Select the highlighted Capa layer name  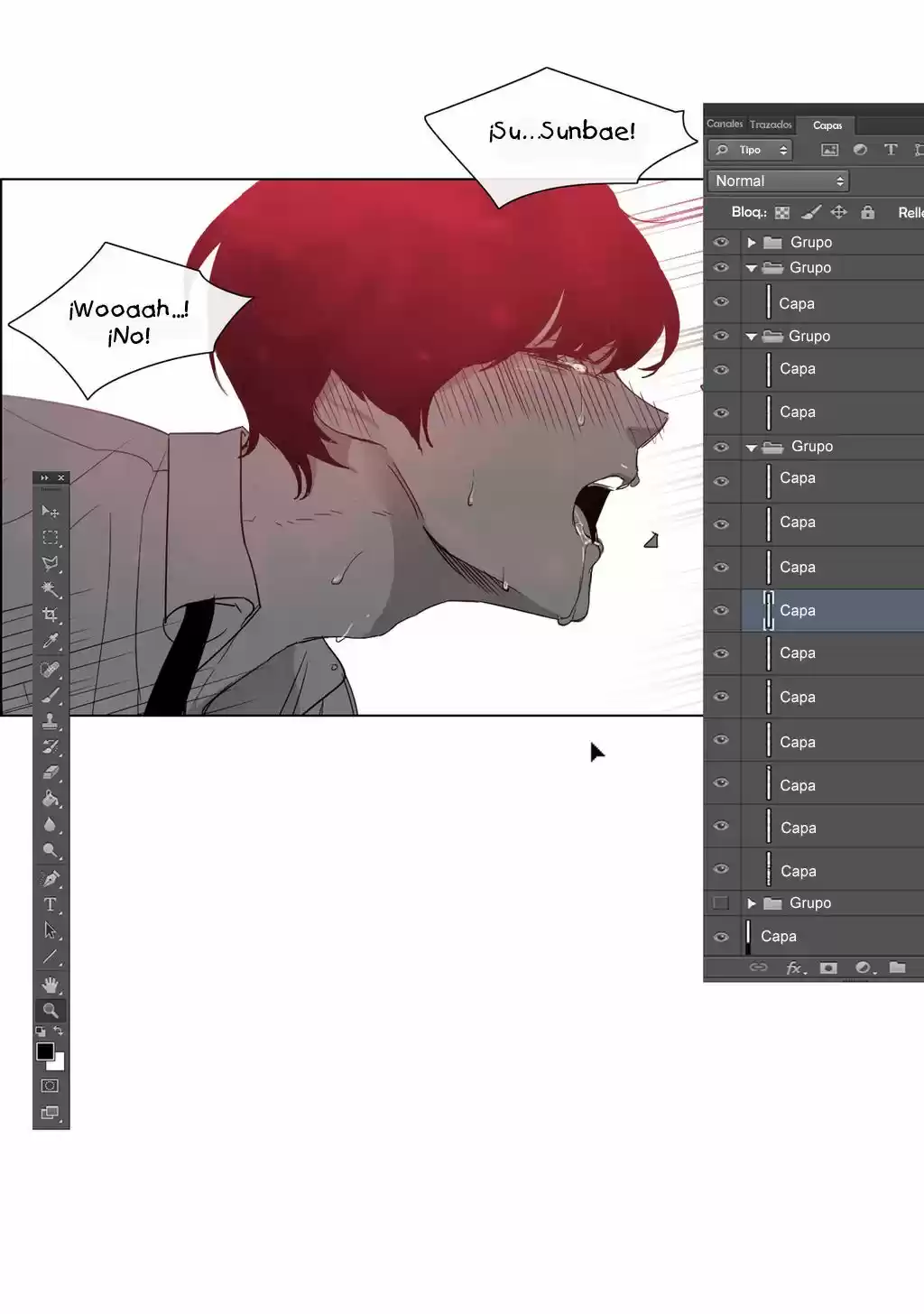[x=798, y=611]
